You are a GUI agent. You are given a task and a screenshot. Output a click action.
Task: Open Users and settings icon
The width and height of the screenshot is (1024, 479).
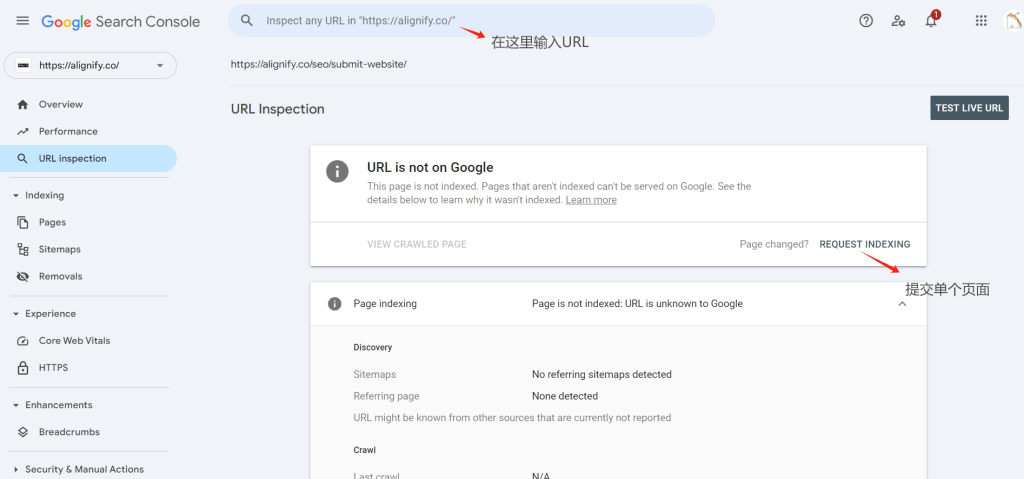pyautogui.click(x=899, y=21)
